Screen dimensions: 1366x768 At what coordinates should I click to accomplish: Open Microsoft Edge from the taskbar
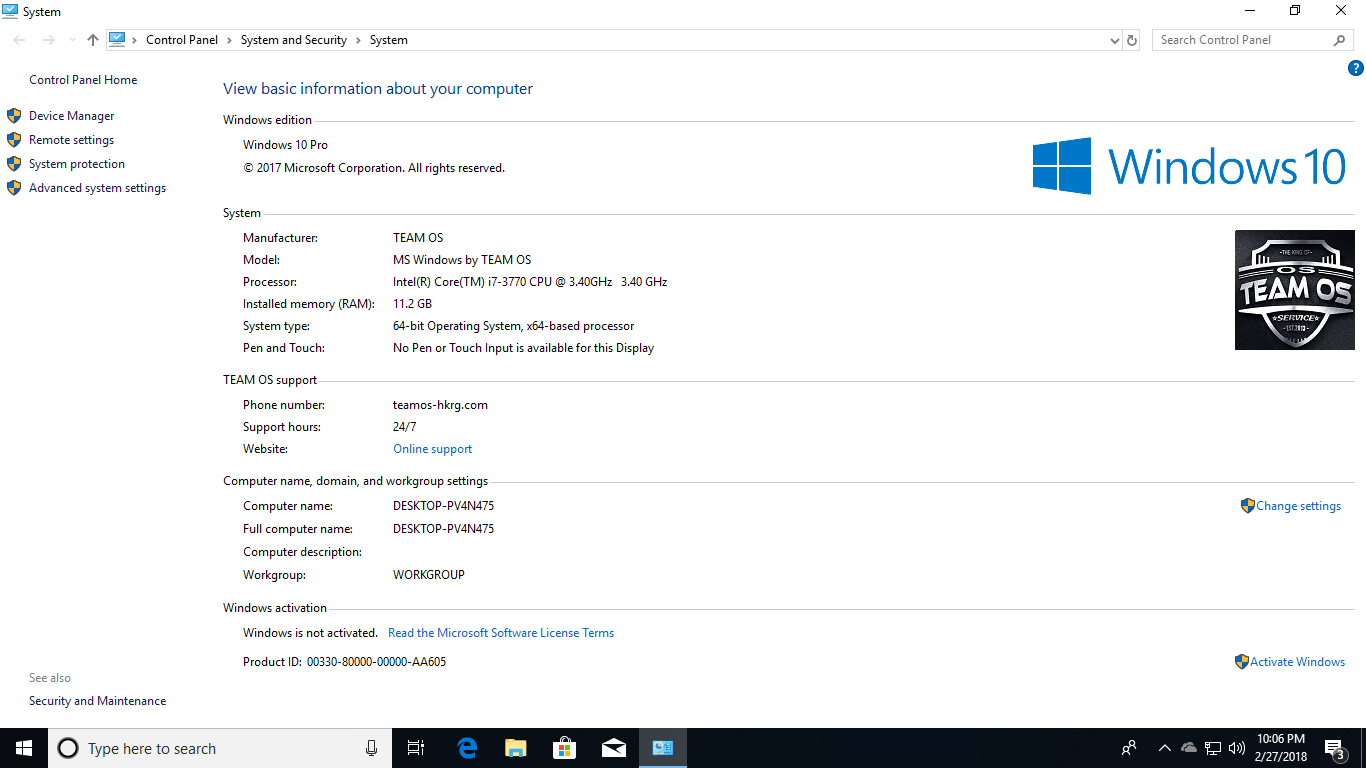click(x=467, y=748)
